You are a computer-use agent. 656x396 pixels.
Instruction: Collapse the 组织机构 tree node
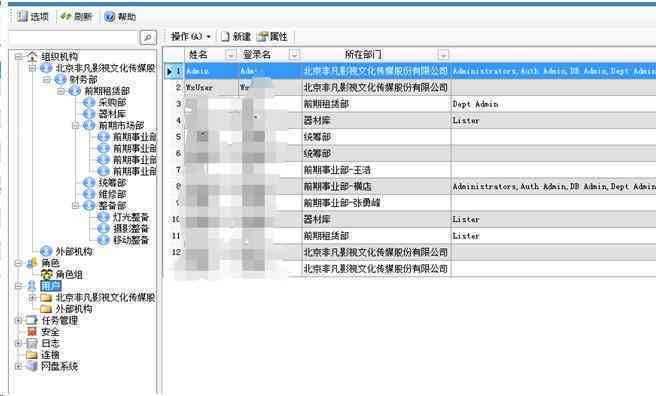point(18,56)
